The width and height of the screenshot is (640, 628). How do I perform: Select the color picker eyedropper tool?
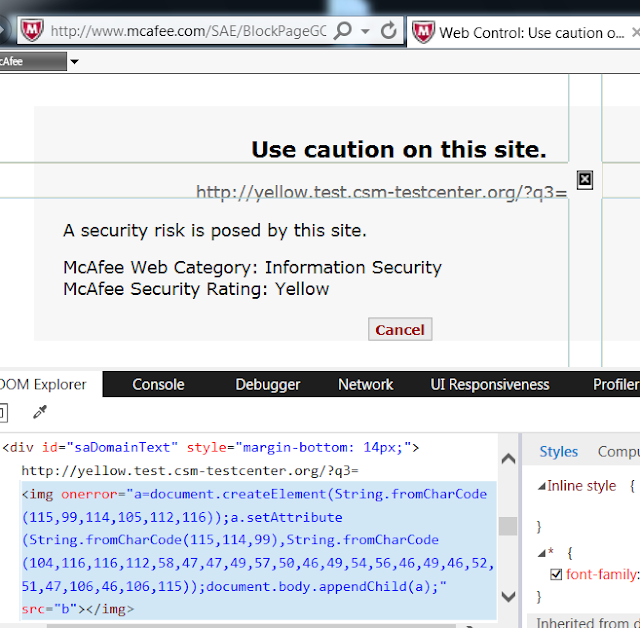click(40, 412)
